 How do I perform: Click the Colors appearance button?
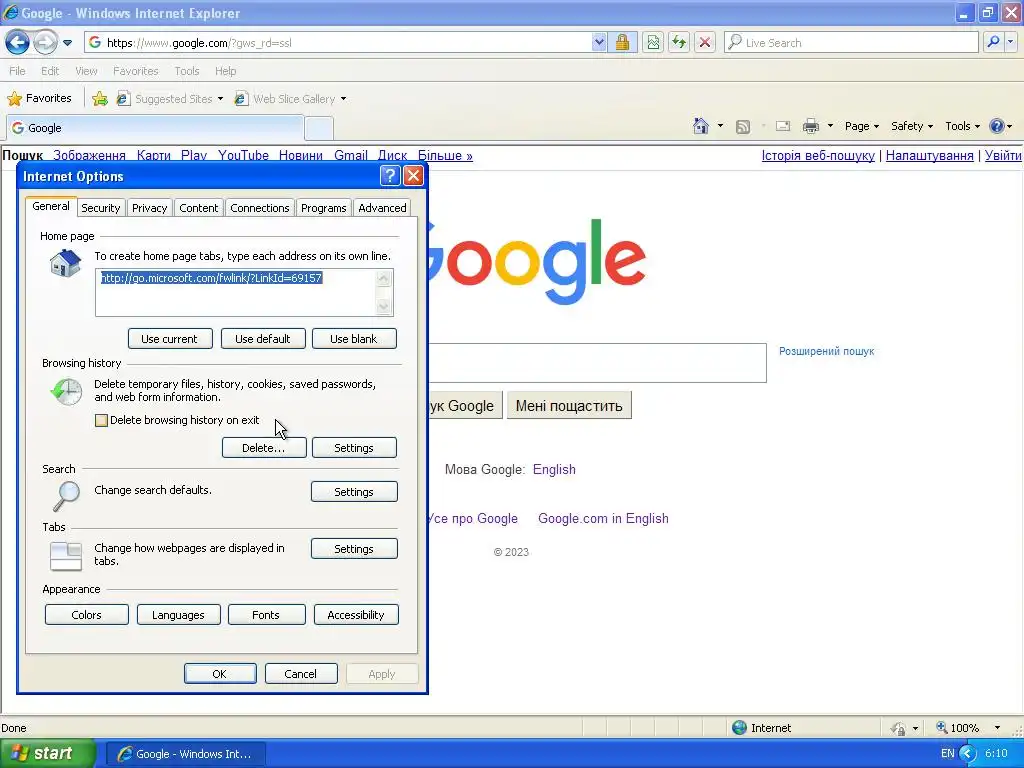86,615
